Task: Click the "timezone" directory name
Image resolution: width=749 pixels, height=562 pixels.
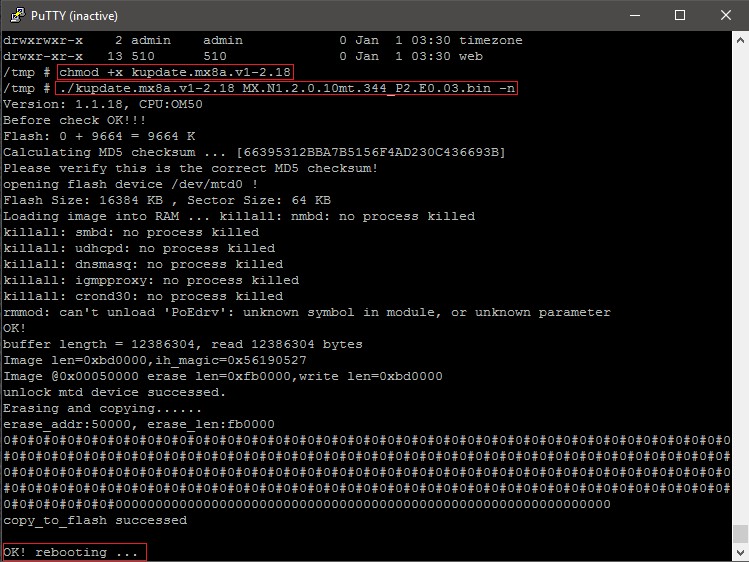Action: (x=490, y=40)
